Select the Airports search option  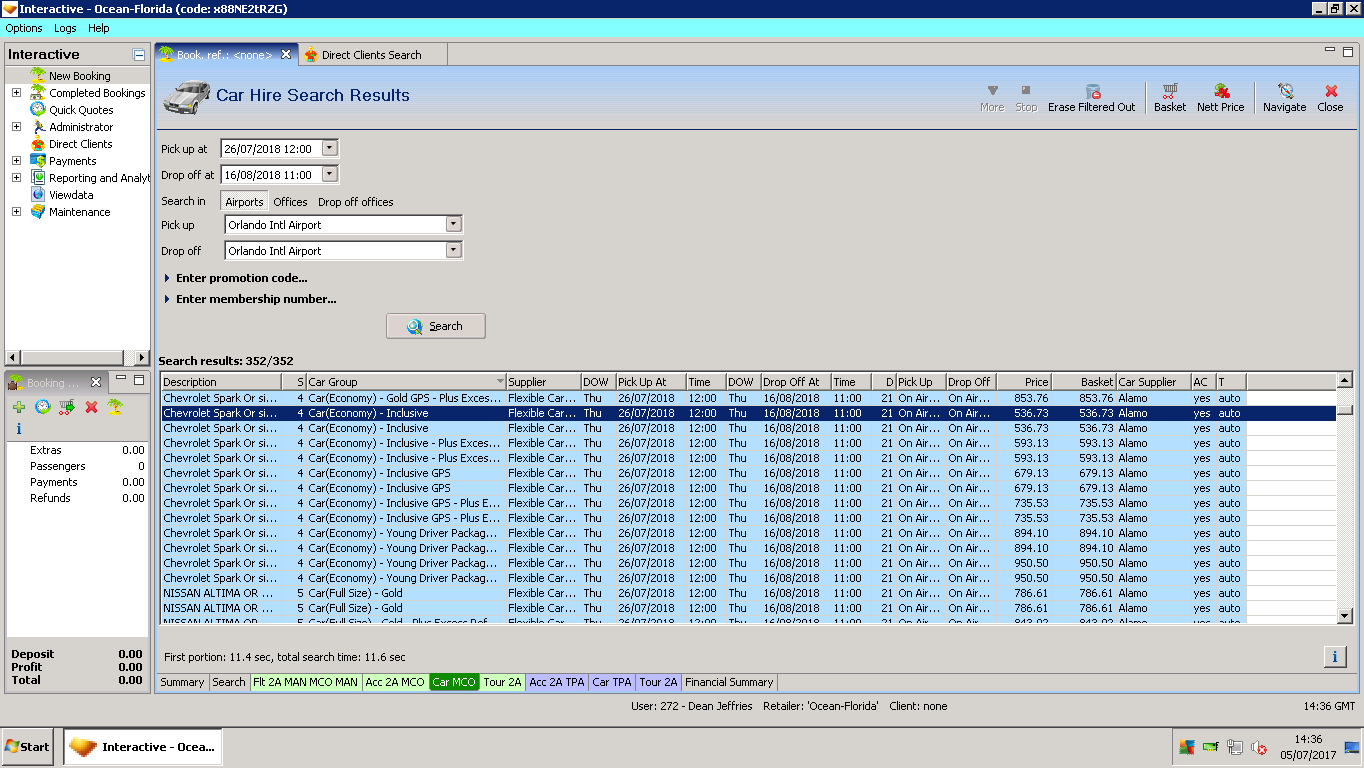244,202
